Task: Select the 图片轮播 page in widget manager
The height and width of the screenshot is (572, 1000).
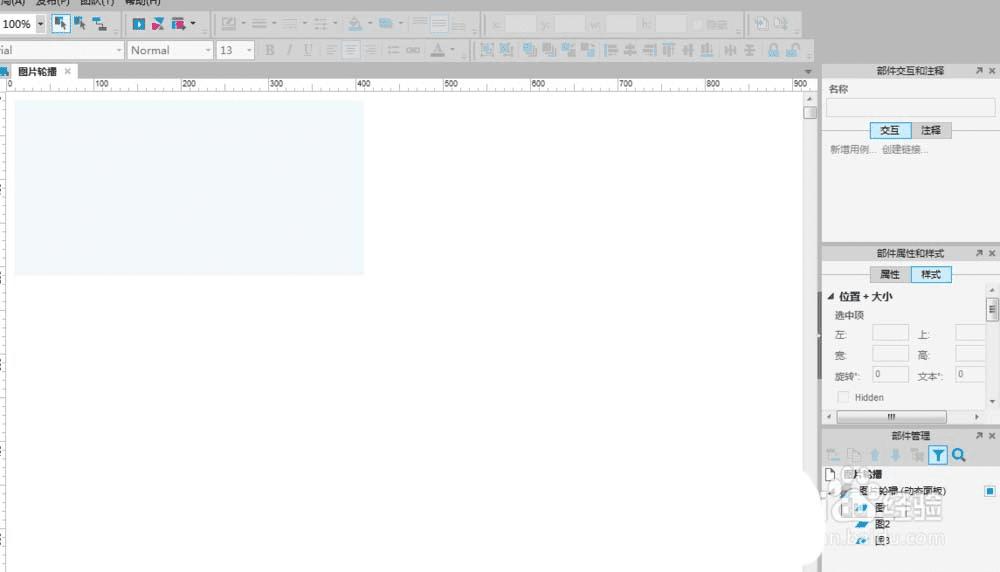Action: pyautogui.click(x=863, y=474)
